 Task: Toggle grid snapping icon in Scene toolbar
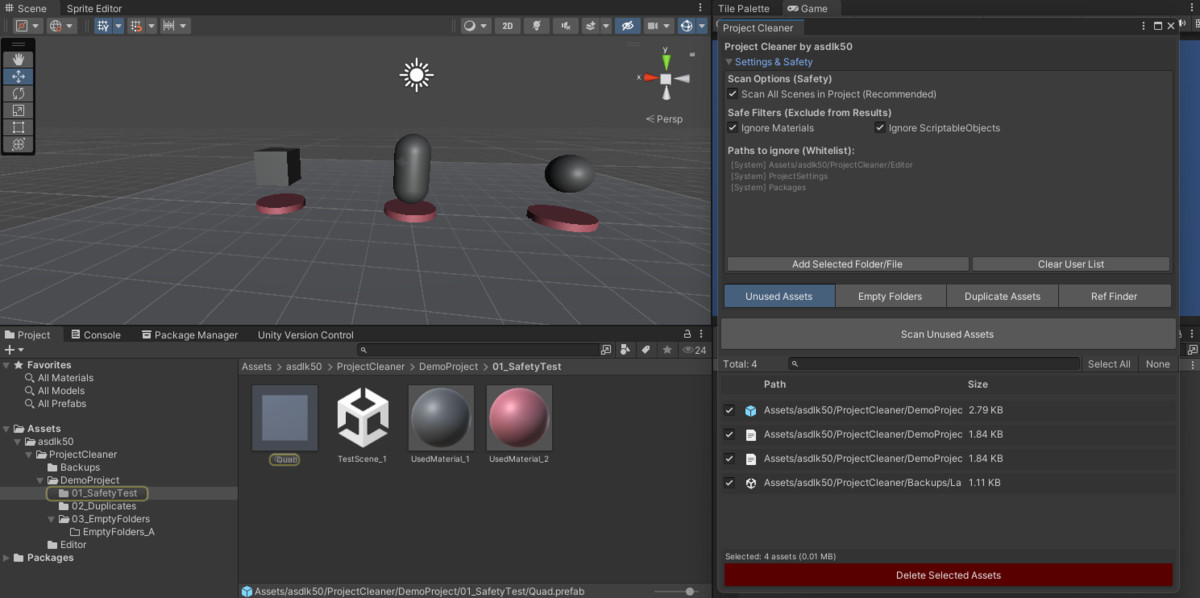pos(103,26)
